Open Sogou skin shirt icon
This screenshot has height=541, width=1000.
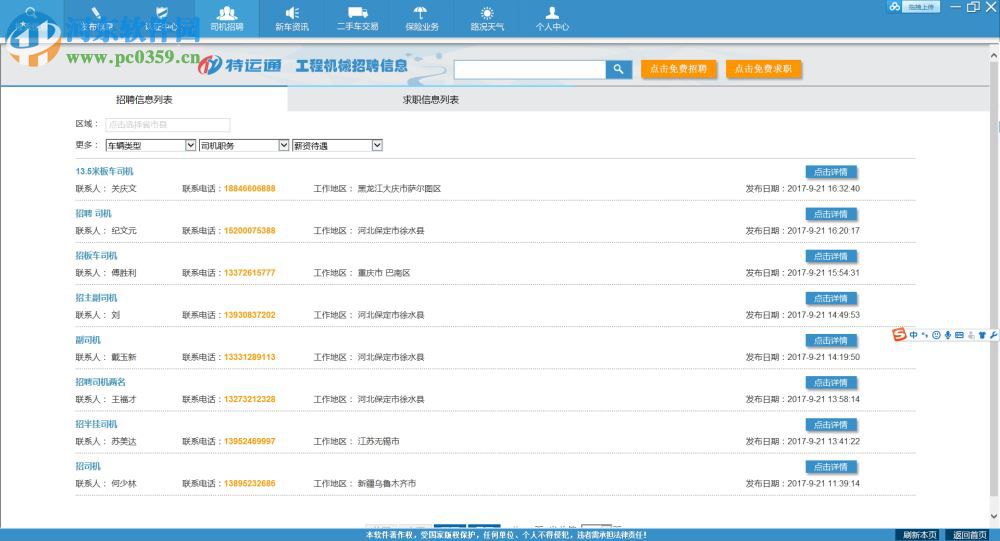[x=982, y=335]
